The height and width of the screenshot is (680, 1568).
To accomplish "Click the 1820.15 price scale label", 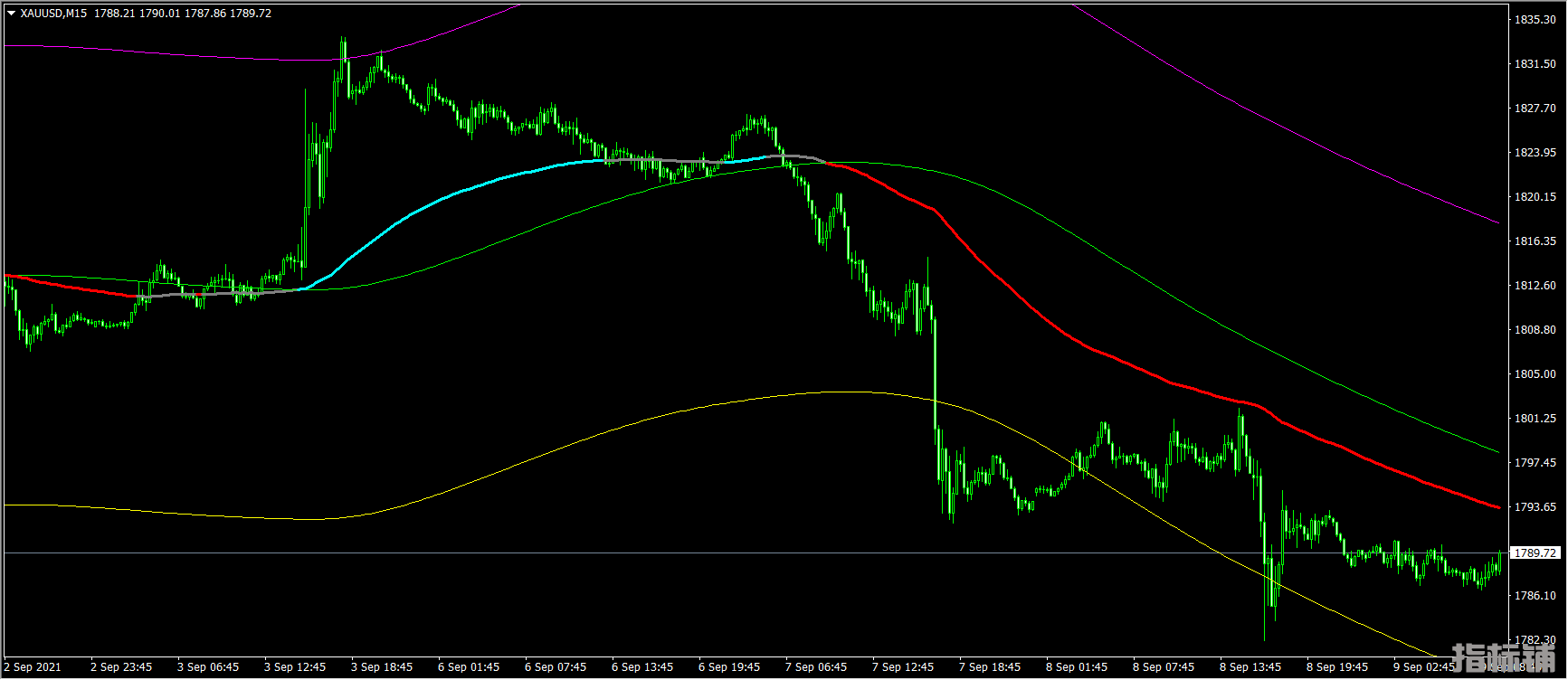I will click(x=1535, y=197).
